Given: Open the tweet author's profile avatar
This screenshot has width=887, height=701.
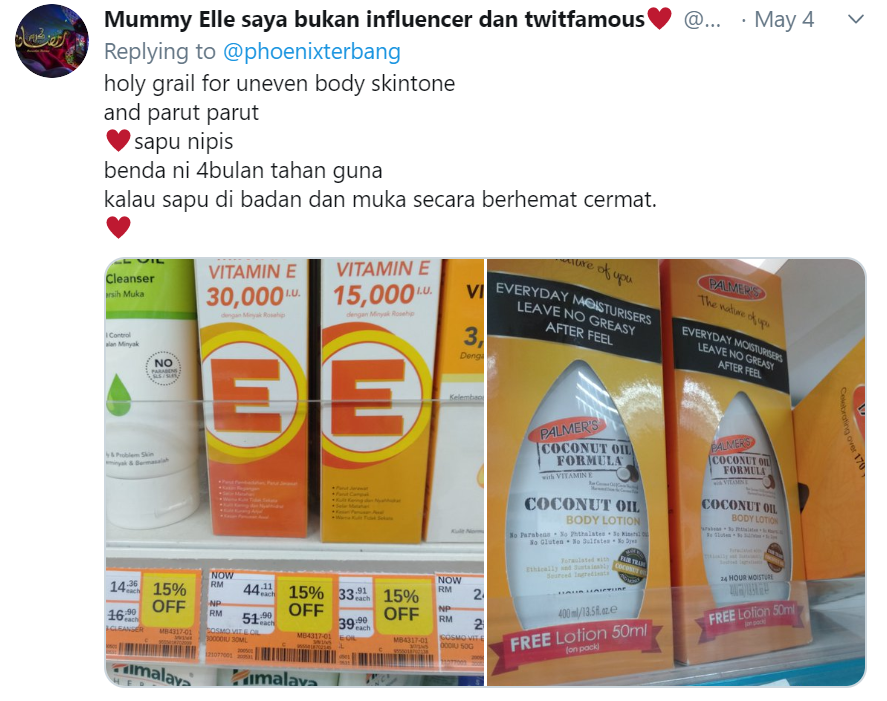Looking at the screenshot, I should coord(51,41).
